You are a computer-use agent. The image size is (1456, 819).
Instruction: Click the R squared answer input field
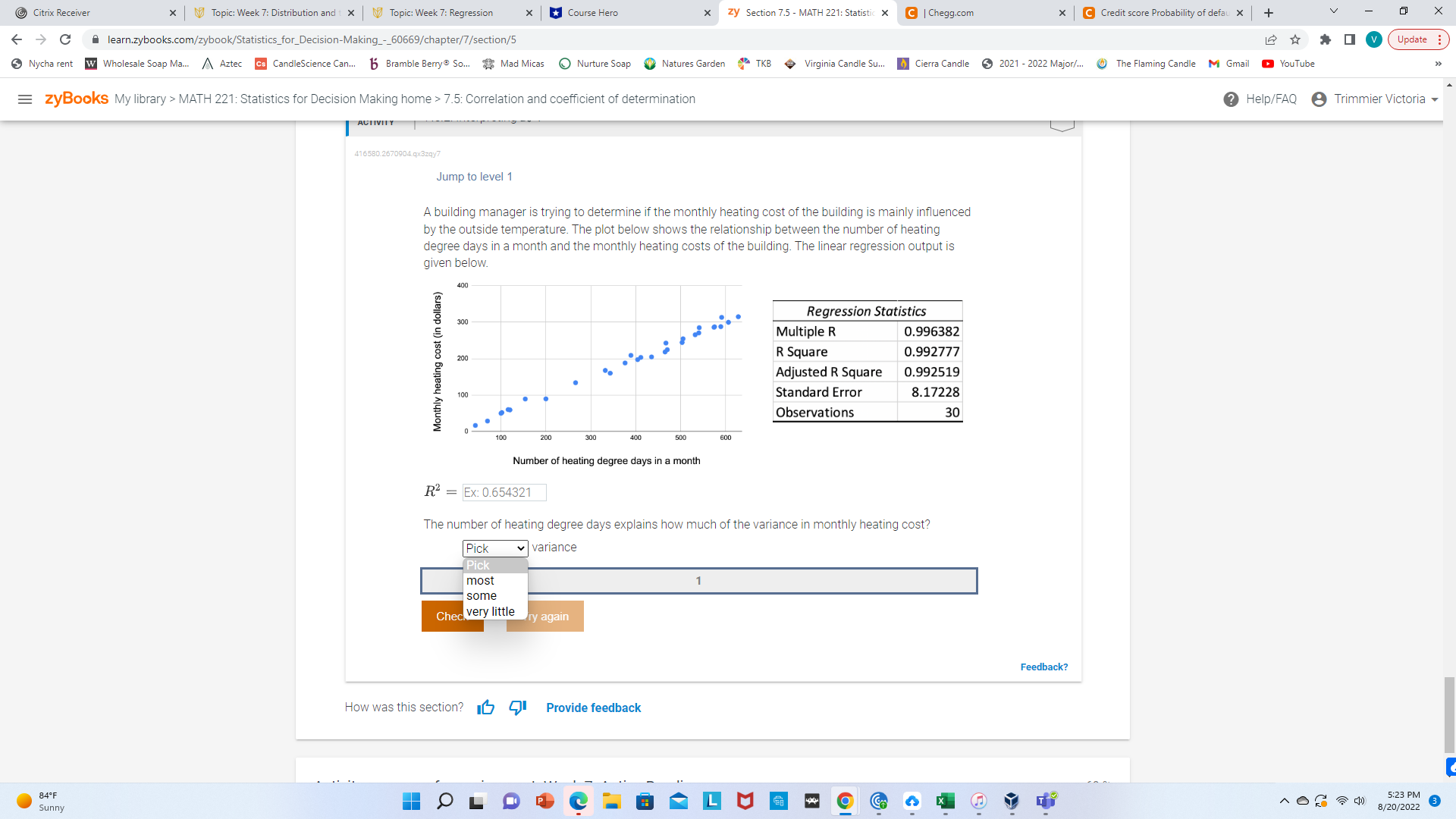(504, 492)
